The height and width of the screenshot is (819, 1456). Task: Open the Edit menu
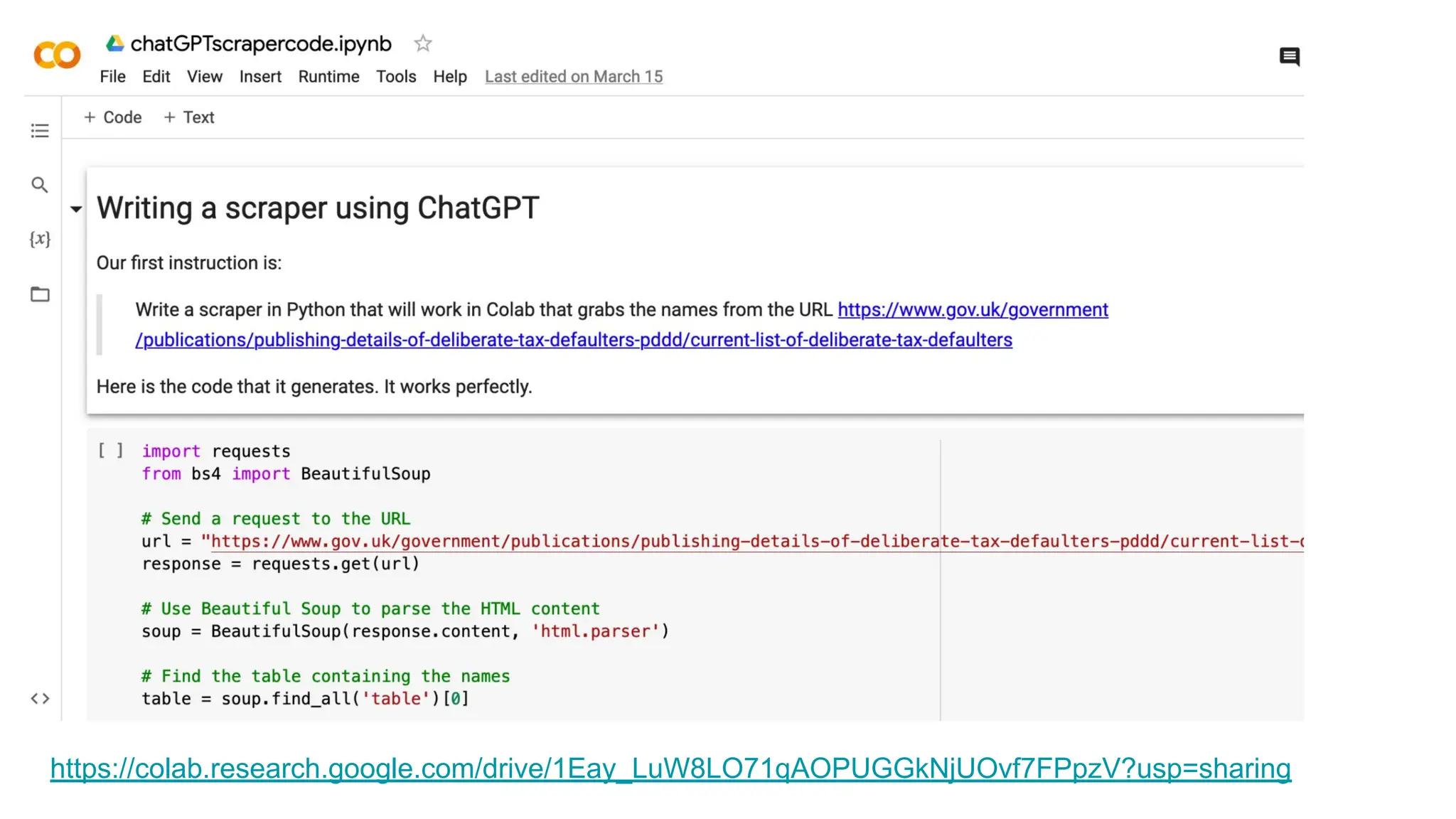(x=156, y=77)
